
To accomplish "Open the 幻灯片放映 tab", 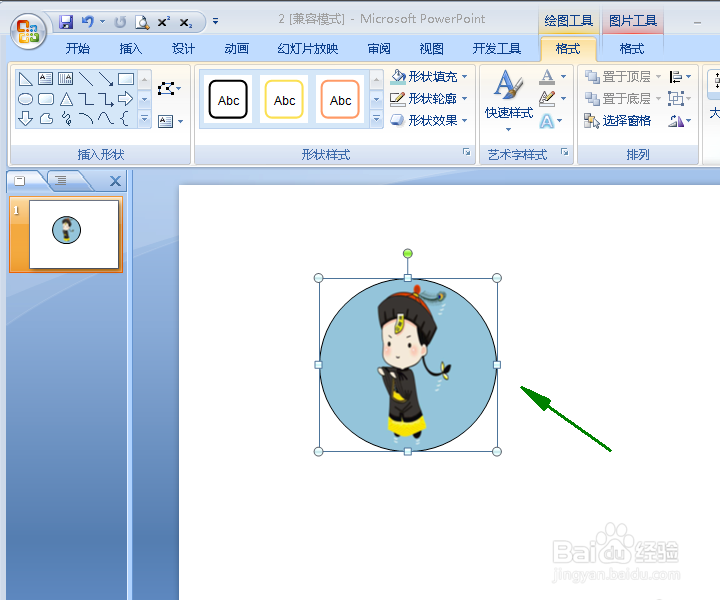I will pos(308,48).
